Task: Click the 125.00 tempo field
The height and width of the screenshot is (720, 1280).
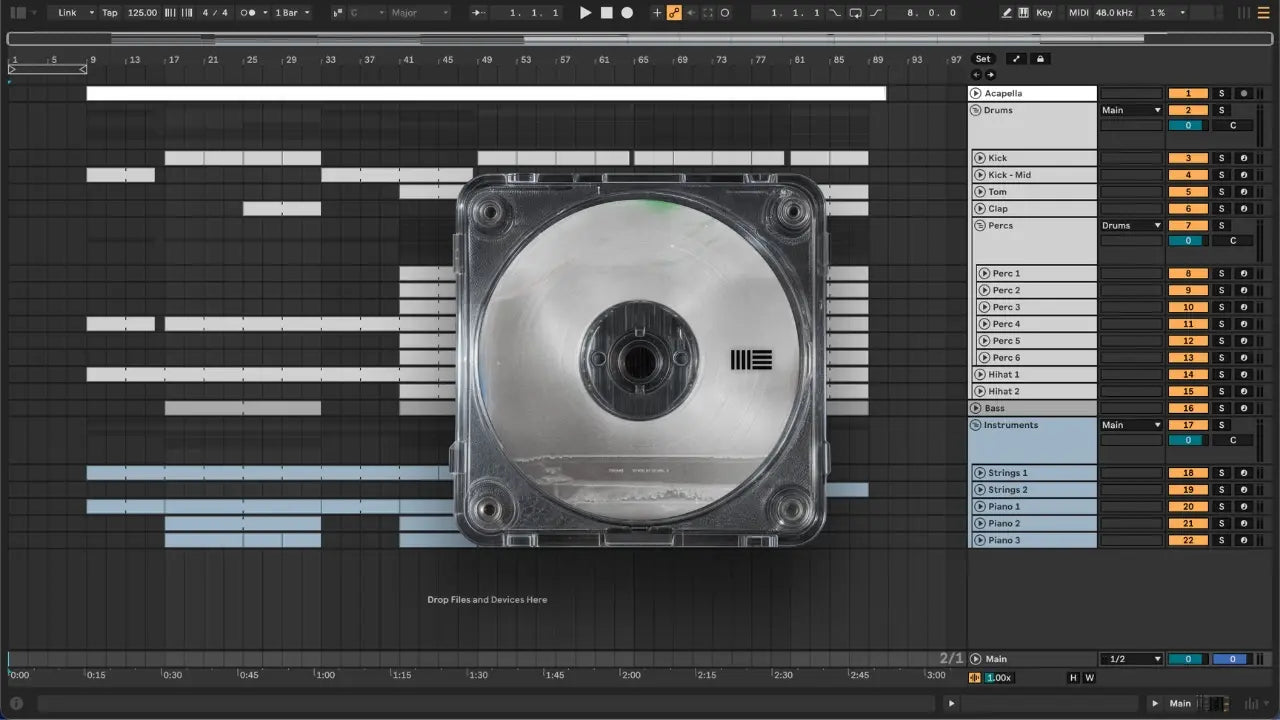Action: point(143,13)
